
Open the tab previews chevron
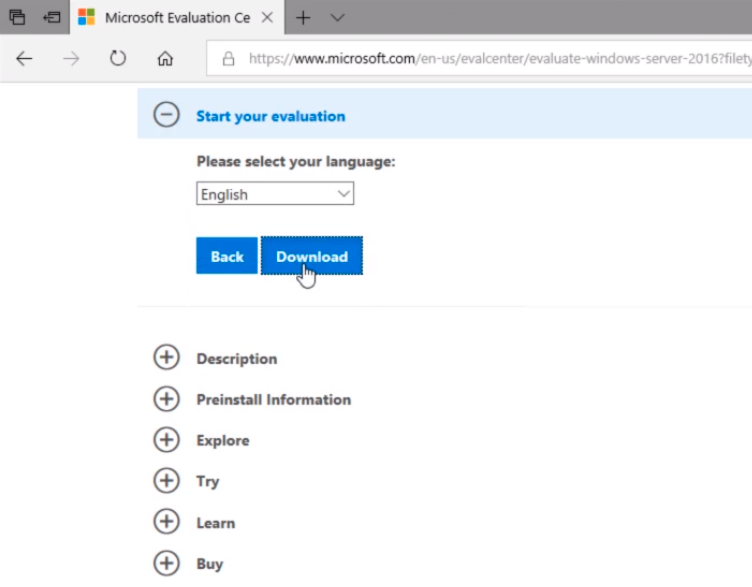337,18
